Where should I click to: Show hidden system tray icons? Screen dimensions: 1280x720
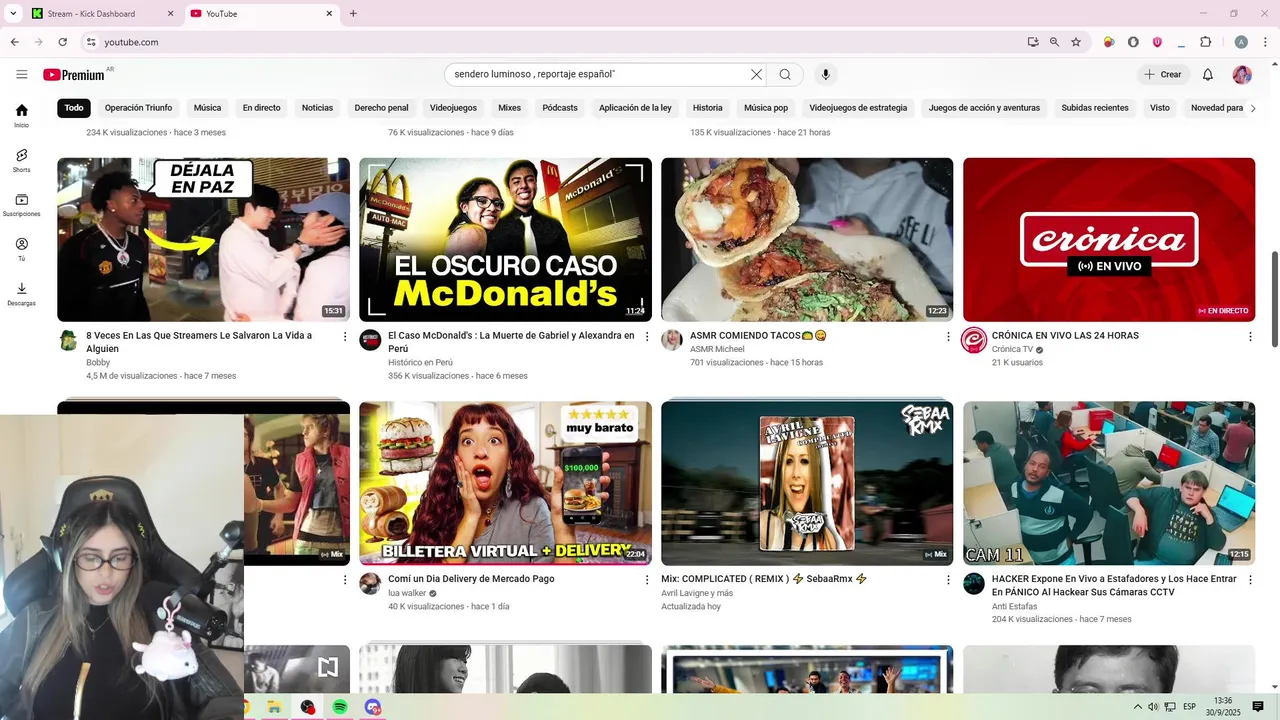coord(1138,707)
